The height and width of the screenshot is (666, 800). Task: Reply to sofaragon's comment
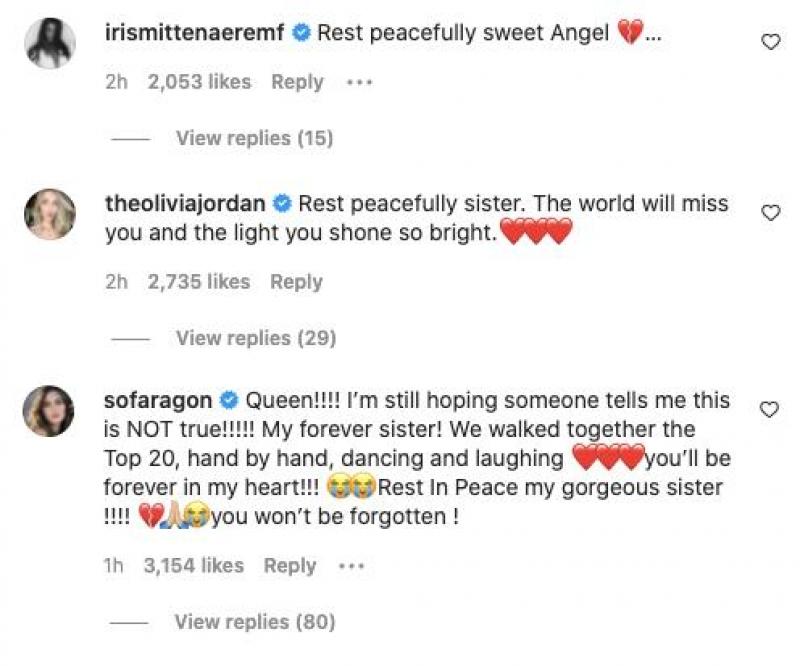[290, 566]
